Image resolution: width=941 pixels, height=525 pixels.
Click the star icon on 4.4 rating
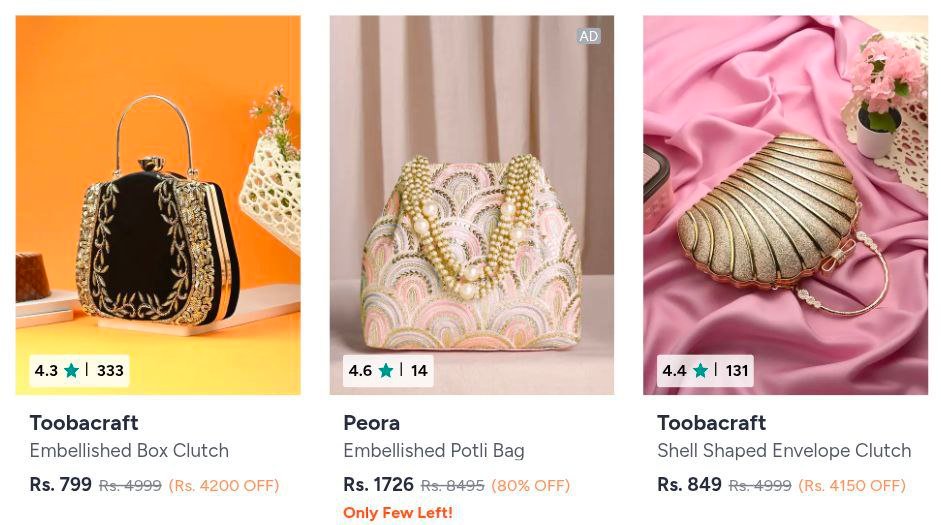(x=700, y=371)
